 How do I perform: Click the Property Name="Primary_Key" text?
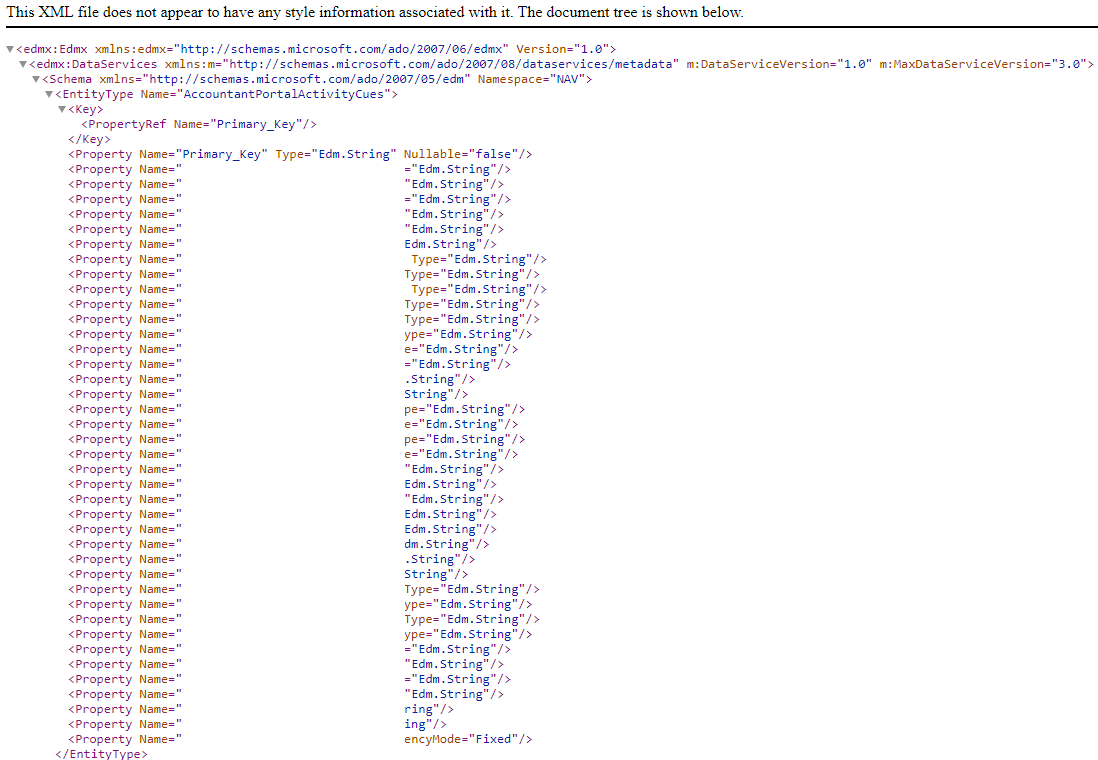168,154
